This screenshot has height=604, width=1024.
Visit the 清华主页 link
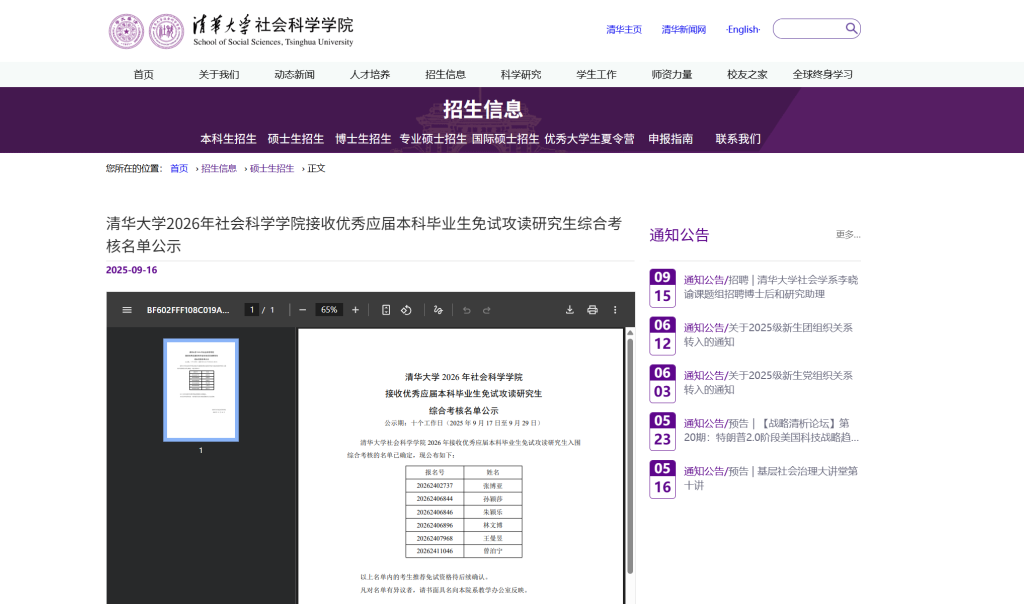click(623, 29)
